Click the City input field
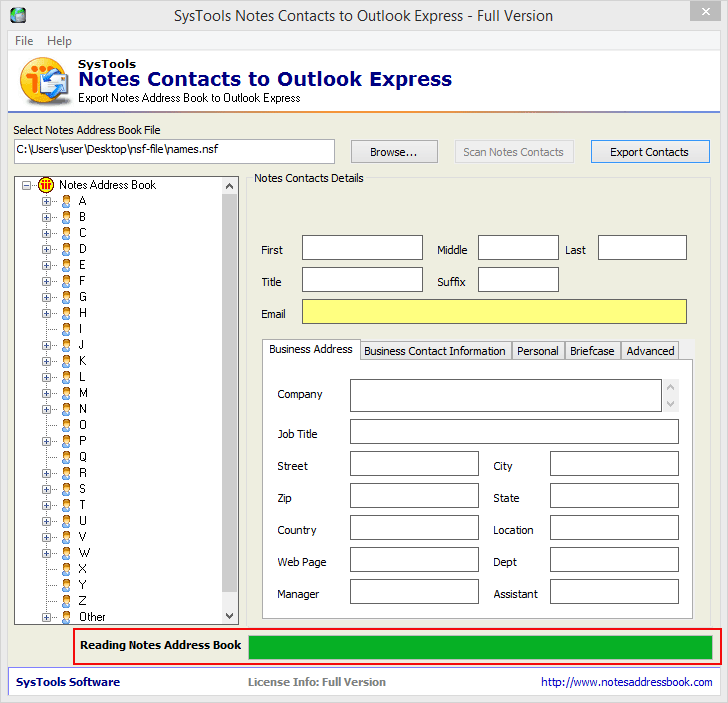The height and width of the screenshot is (703, 728). [614, 463]
